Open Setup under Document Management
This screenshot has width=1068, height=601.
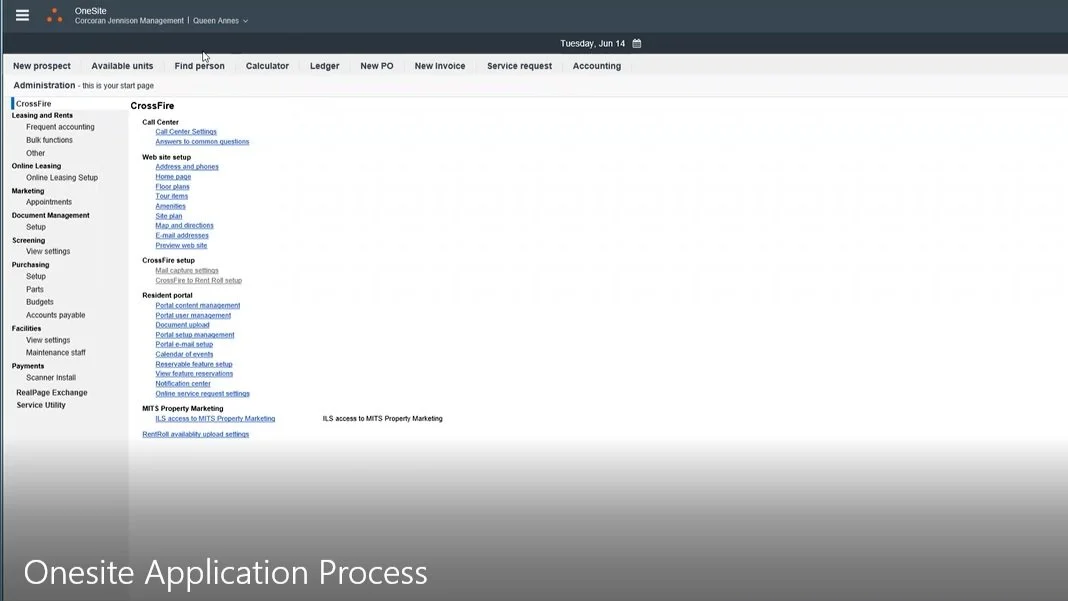[x=36, y=227]
